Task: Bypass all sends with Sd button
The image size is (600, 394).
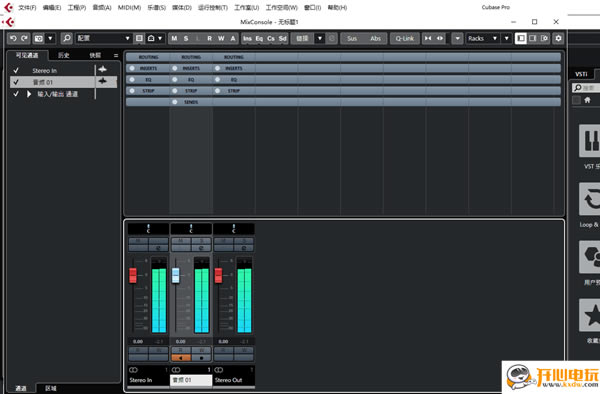Action: pyautogui.click(x=282, y=38)
